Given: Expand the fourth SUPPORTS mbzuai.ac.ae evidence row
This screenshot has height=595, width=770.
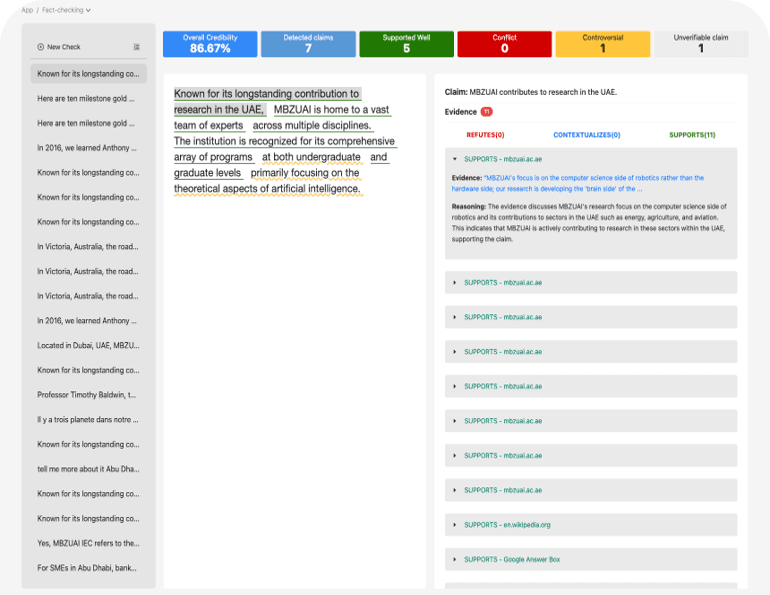Looking at the screenshot, I should pyautogui.click(x=591, y=352).
